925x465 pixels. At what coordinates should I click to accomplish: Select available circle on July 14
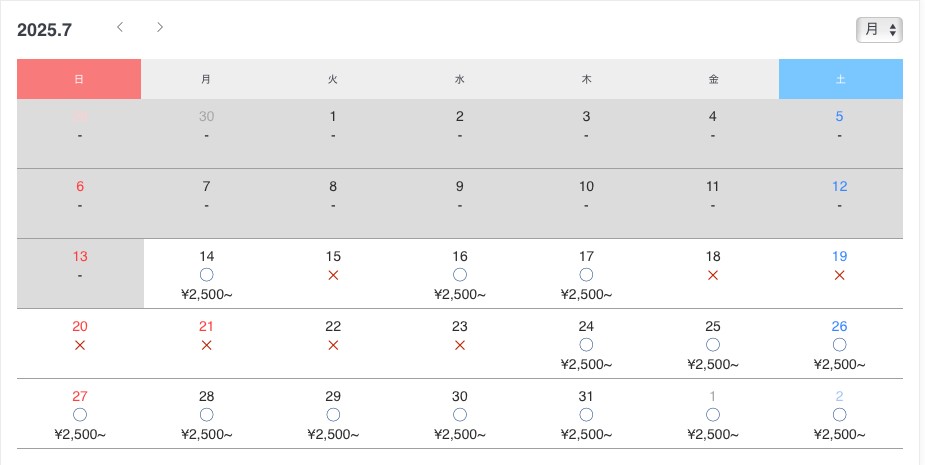pyautogui.click(x=206, y=274)
